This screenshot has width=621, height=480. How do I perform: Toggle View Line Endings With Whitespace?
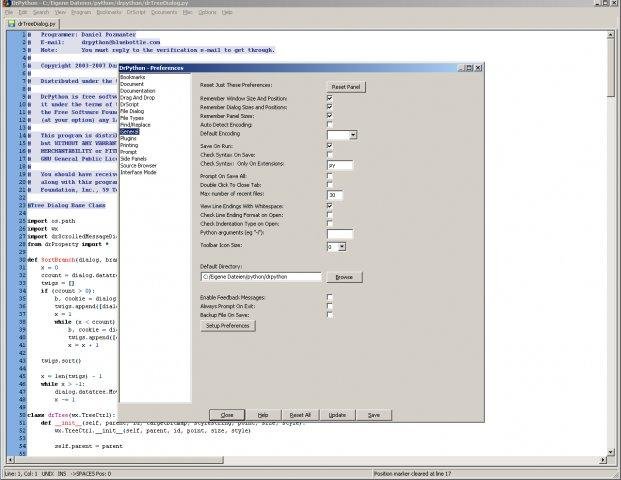pyautogui.click(x=330, y=206)
